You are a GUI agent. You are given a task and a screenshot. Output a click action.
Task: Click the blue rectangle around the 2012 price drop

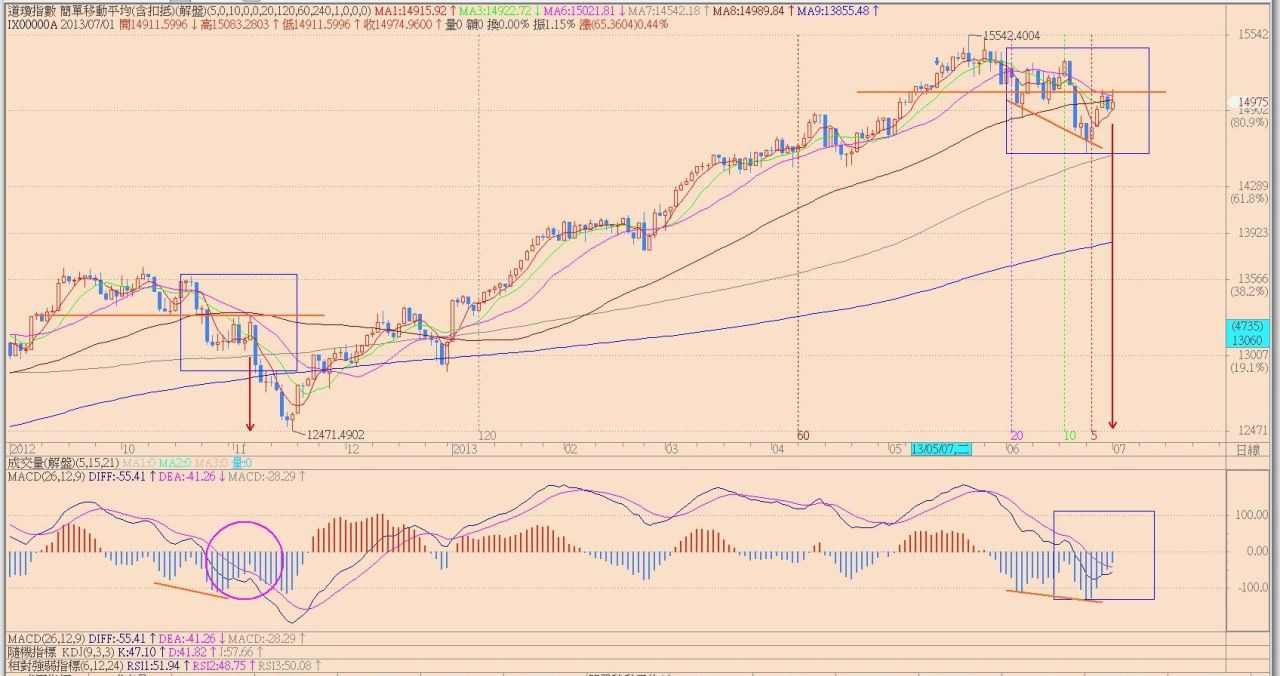pyautogui.click(x=239, y=275)
